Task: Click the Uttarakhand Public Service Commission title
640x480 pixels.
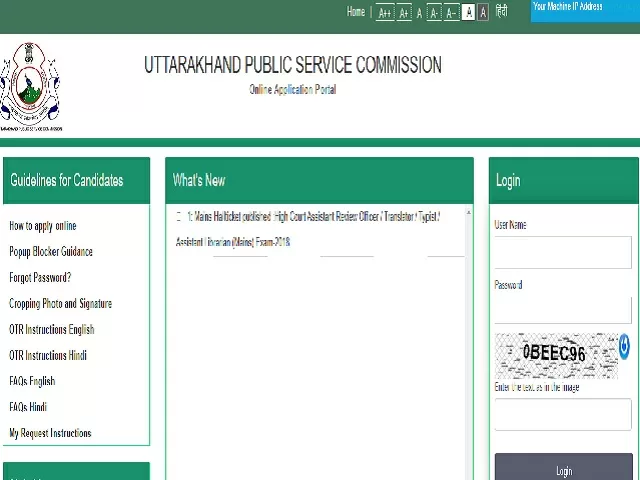Action: click(x=293, y=65)
